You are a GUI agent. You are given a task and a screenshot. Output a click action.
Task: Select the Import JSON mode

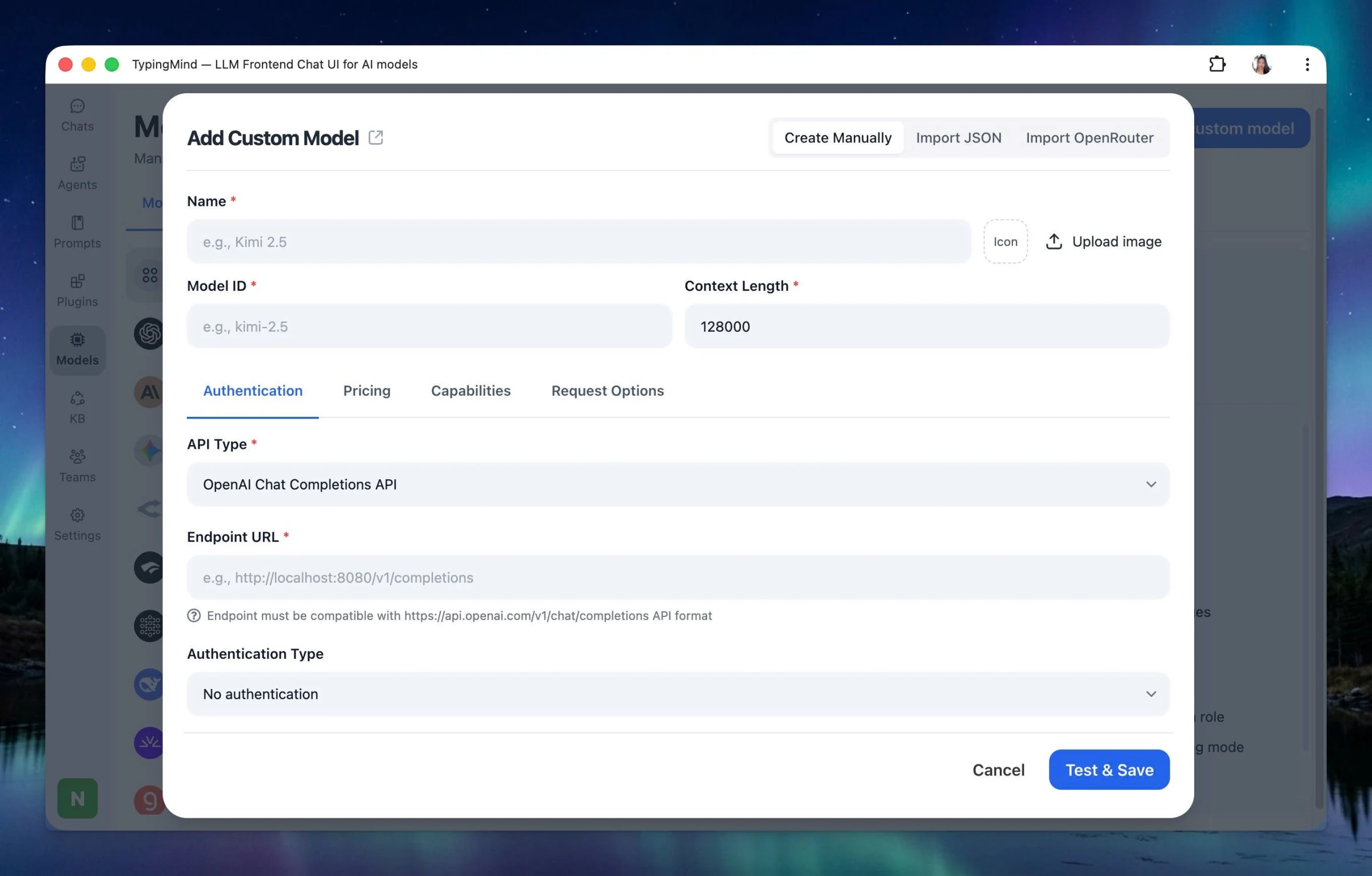click(x=959, y=137)
